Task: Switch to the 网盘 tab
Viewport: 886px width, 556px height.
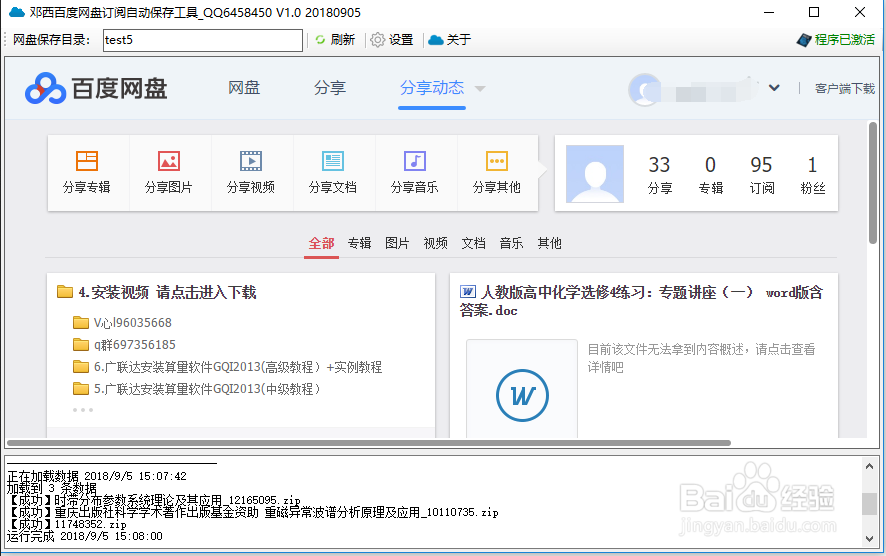Action: (244, 88)
